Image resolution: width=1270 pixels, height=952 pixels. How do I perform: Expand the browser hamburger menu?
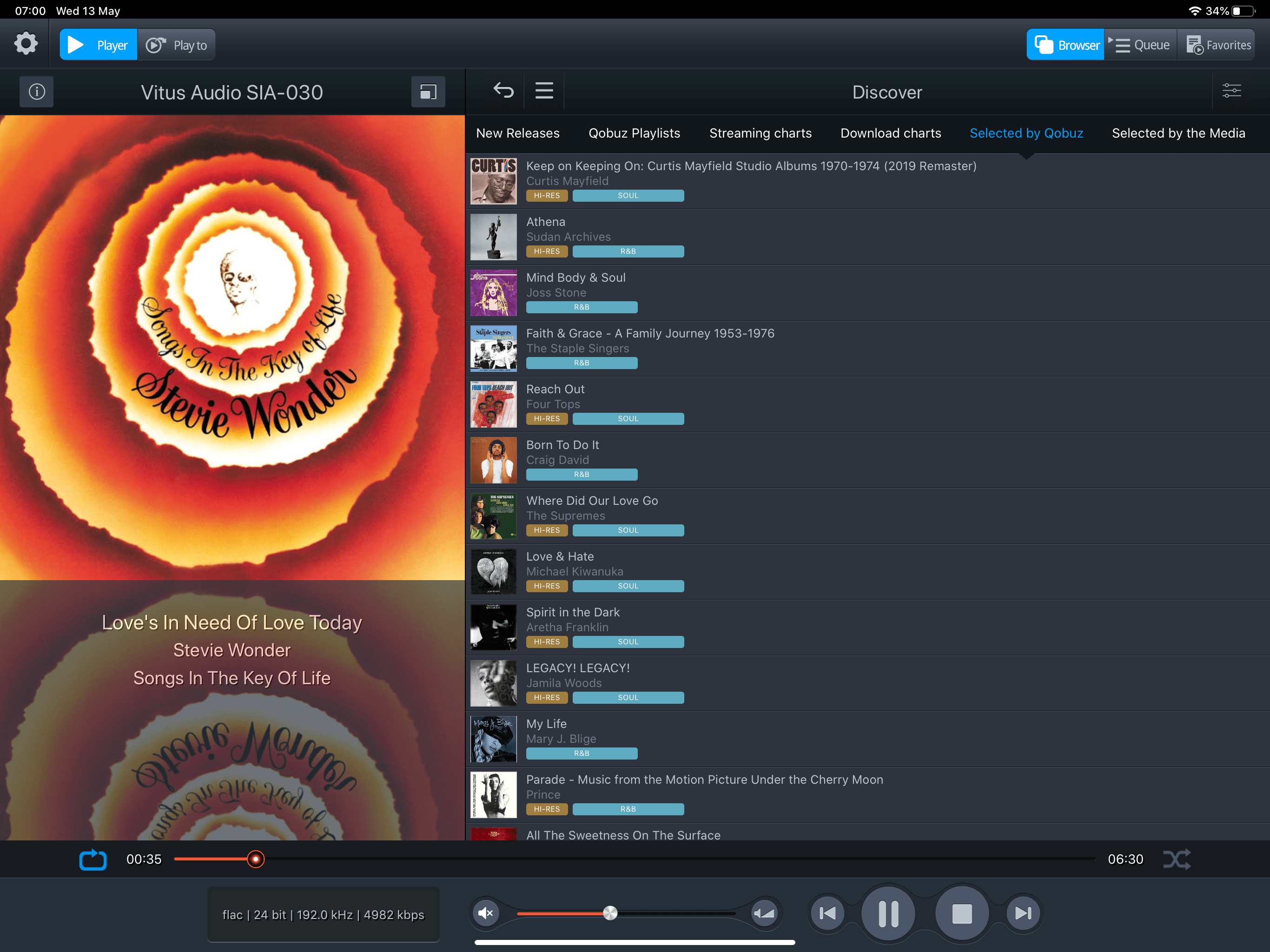point(544,91)
